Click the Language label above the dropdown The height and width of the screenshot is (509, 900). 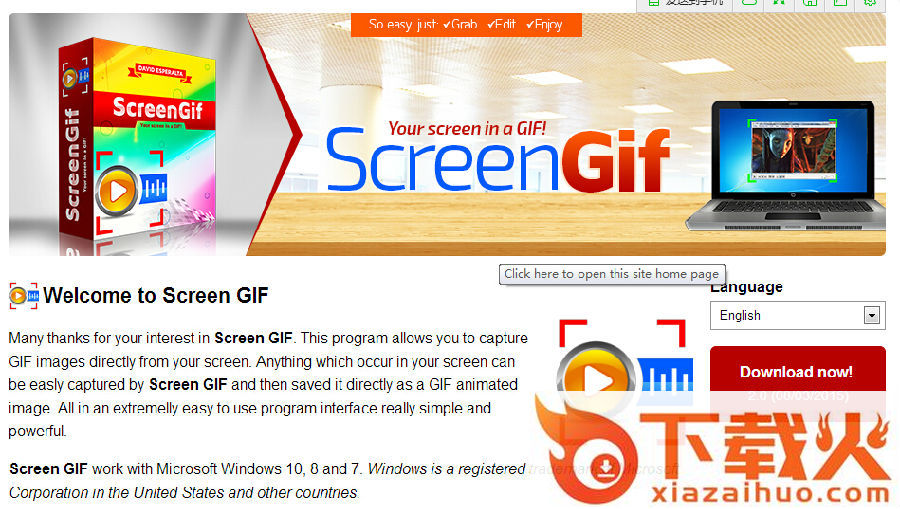coord(746,287)
